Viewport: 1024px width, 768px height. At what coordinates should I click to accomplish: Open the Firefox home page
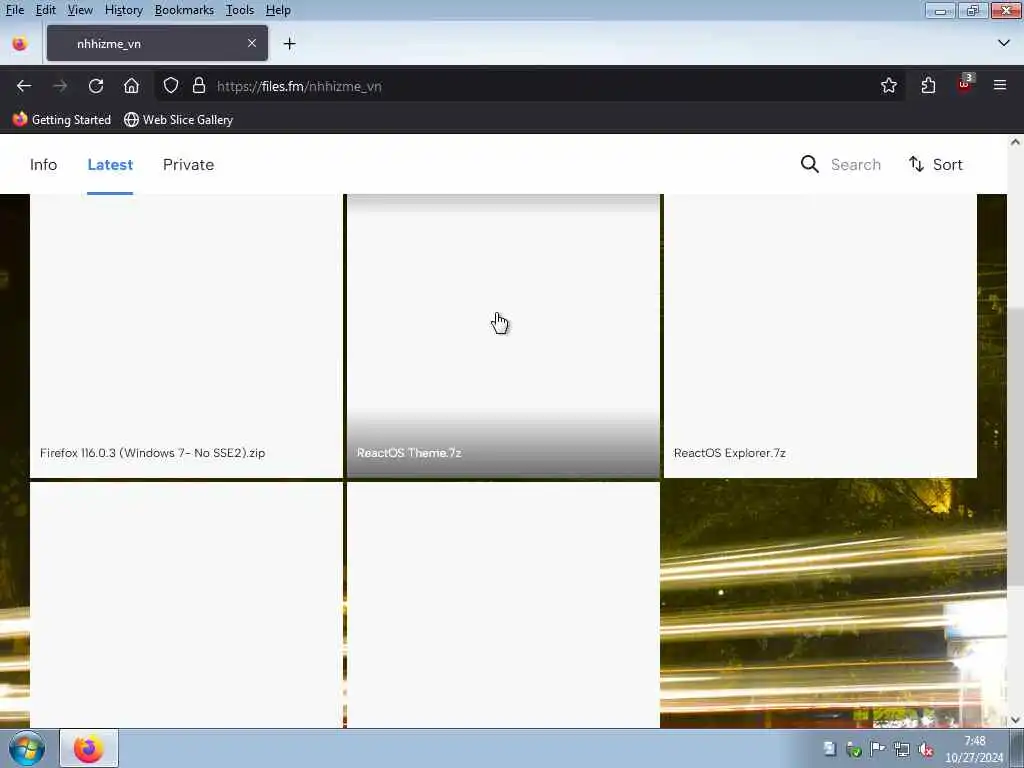pos(131,86)
